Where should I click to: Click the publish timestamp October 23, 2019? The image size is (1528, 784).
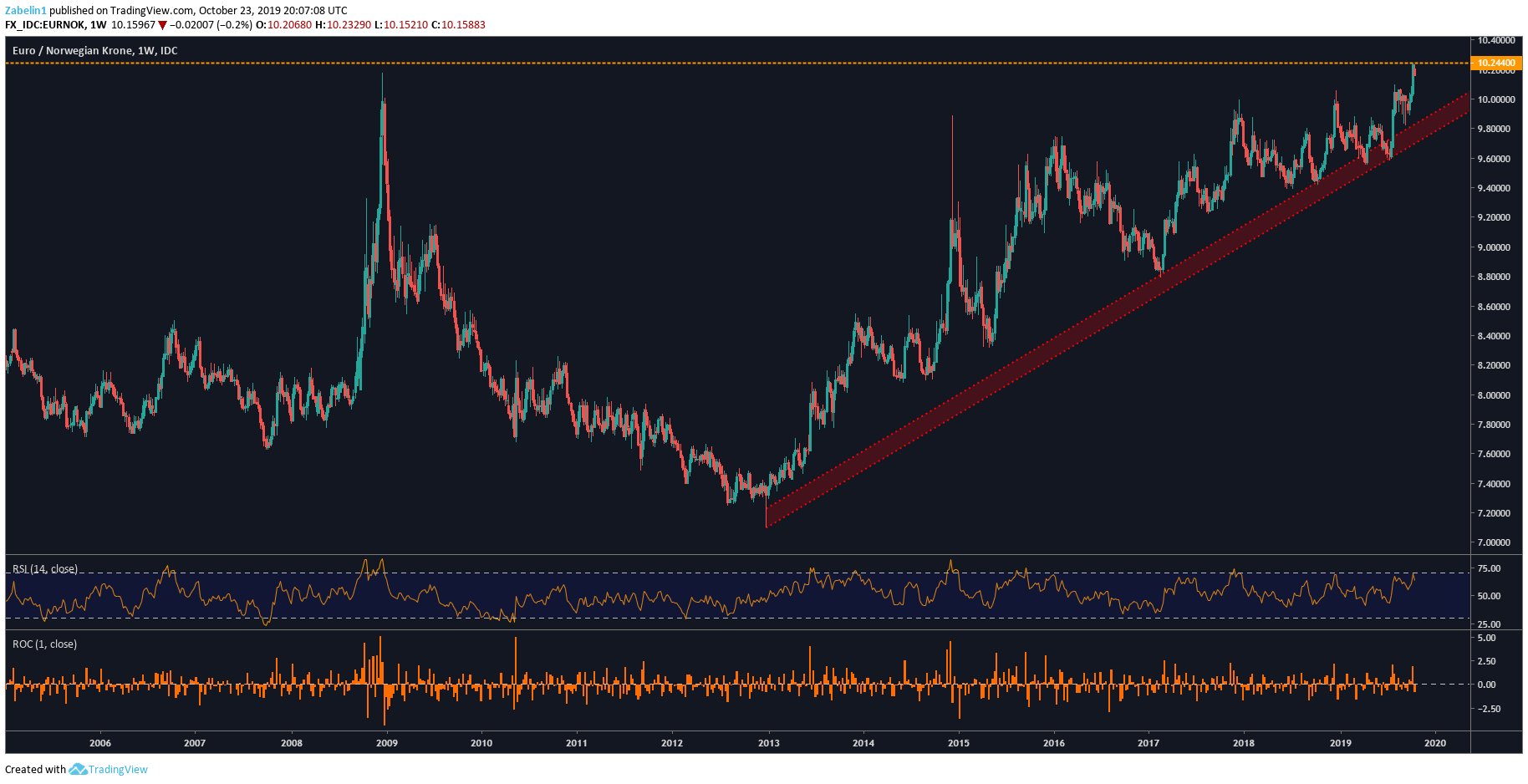coord(238,11)
